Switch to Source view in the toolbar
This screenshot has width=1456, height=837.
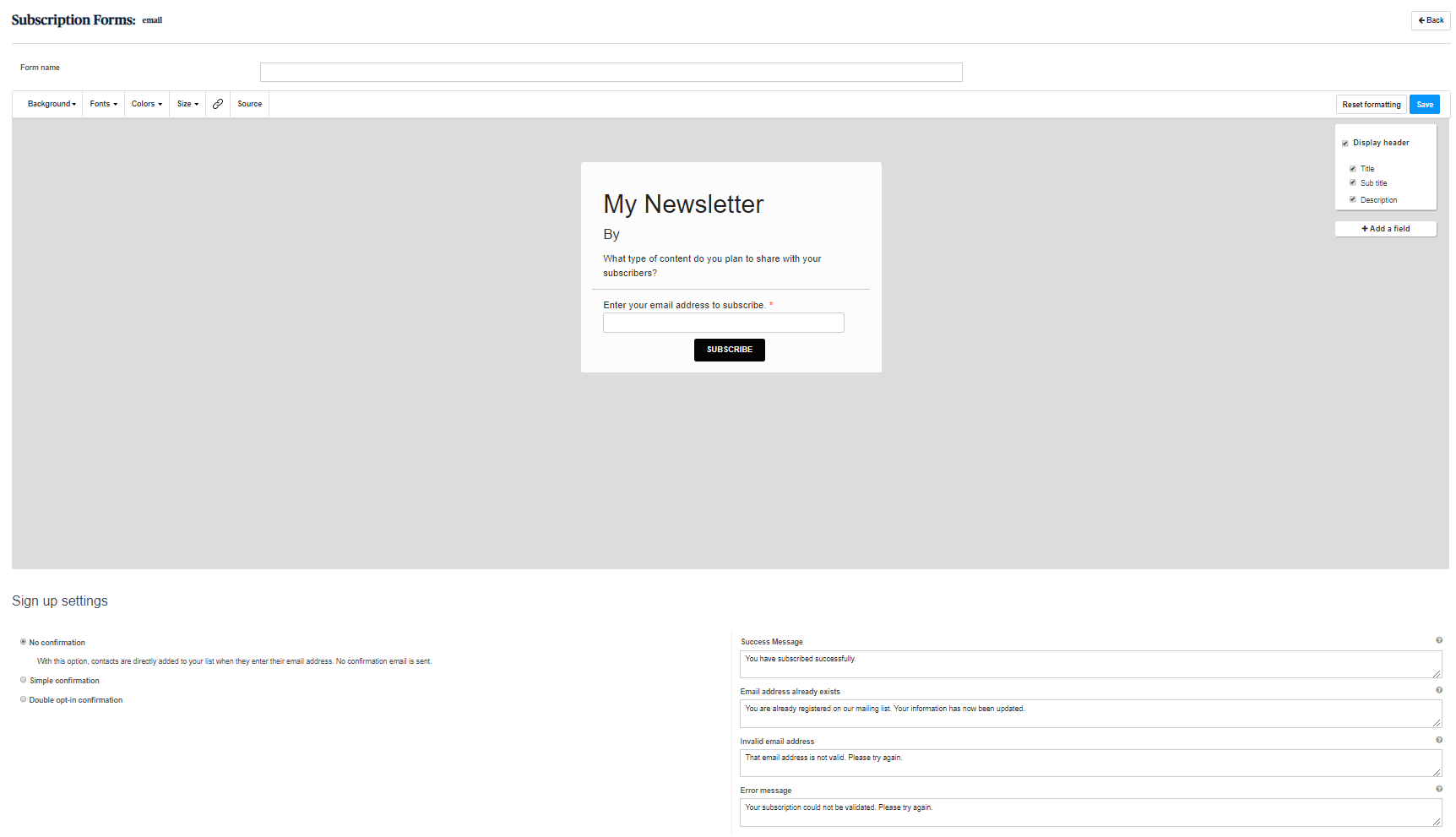pyautogui.click(x=249, y=104)
